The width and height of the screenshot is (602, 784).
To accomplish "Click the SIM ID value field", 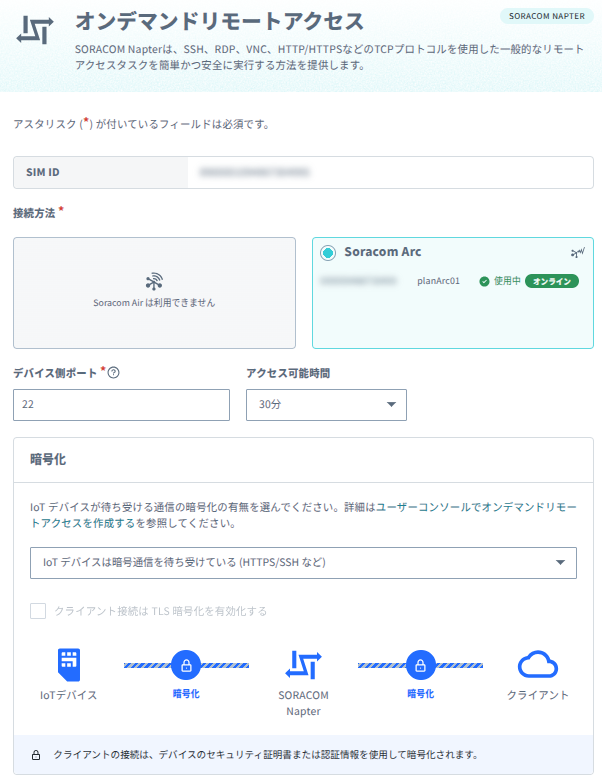I will [x=390, y=172].
